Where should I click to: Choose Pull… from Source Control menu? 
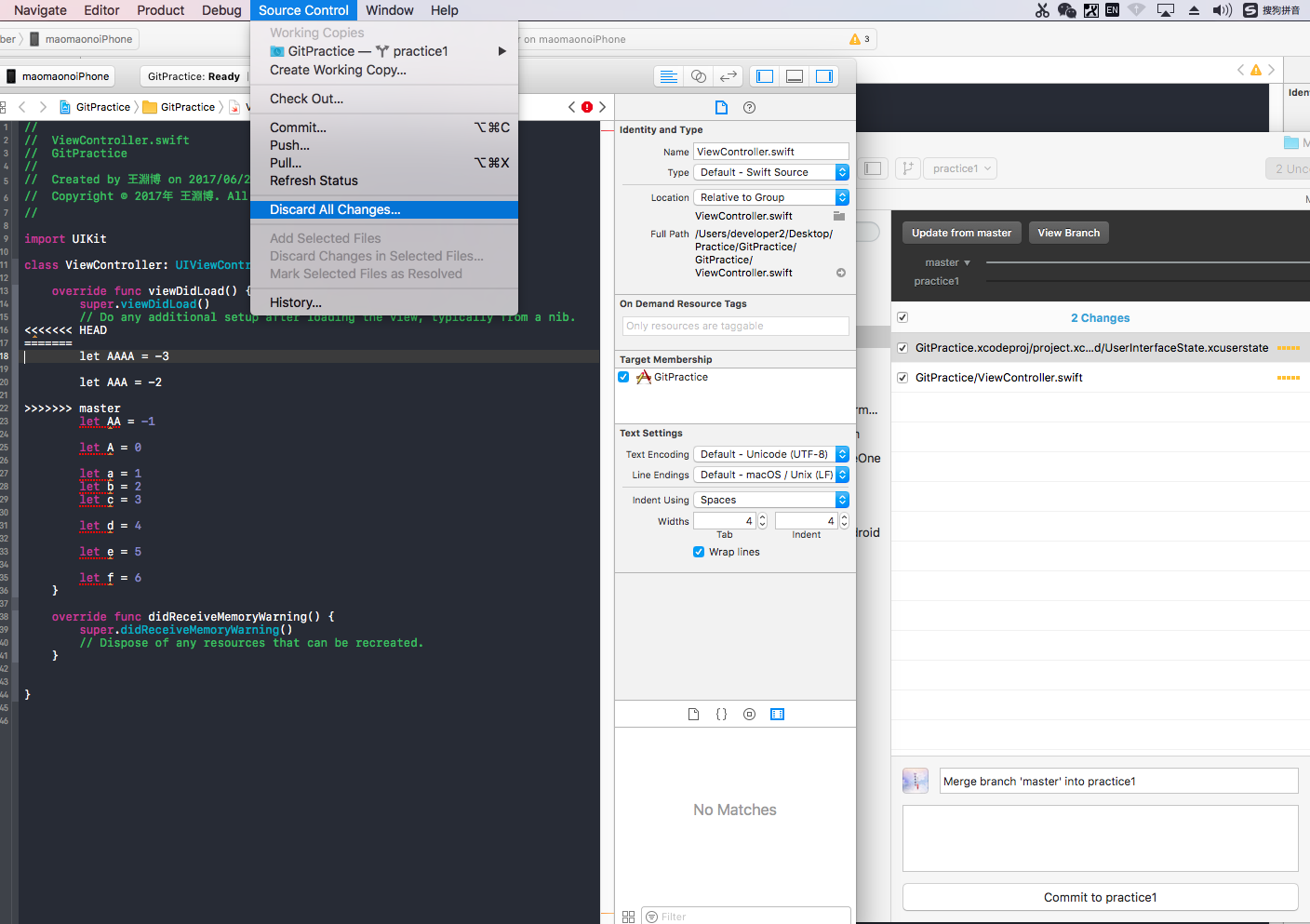(384, 163)
